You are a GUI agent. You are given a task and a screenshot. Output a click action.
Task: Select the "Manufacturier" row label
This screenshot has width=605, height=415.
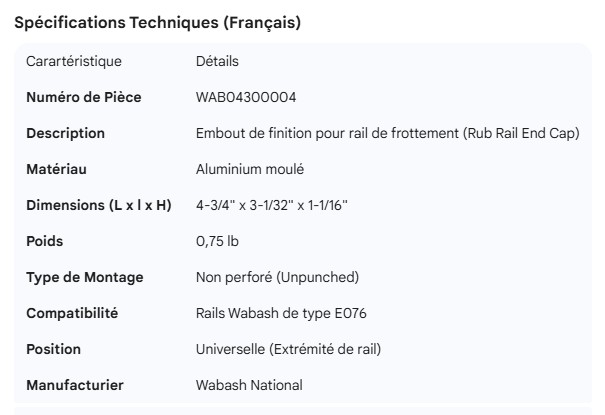tap(73, 385)
